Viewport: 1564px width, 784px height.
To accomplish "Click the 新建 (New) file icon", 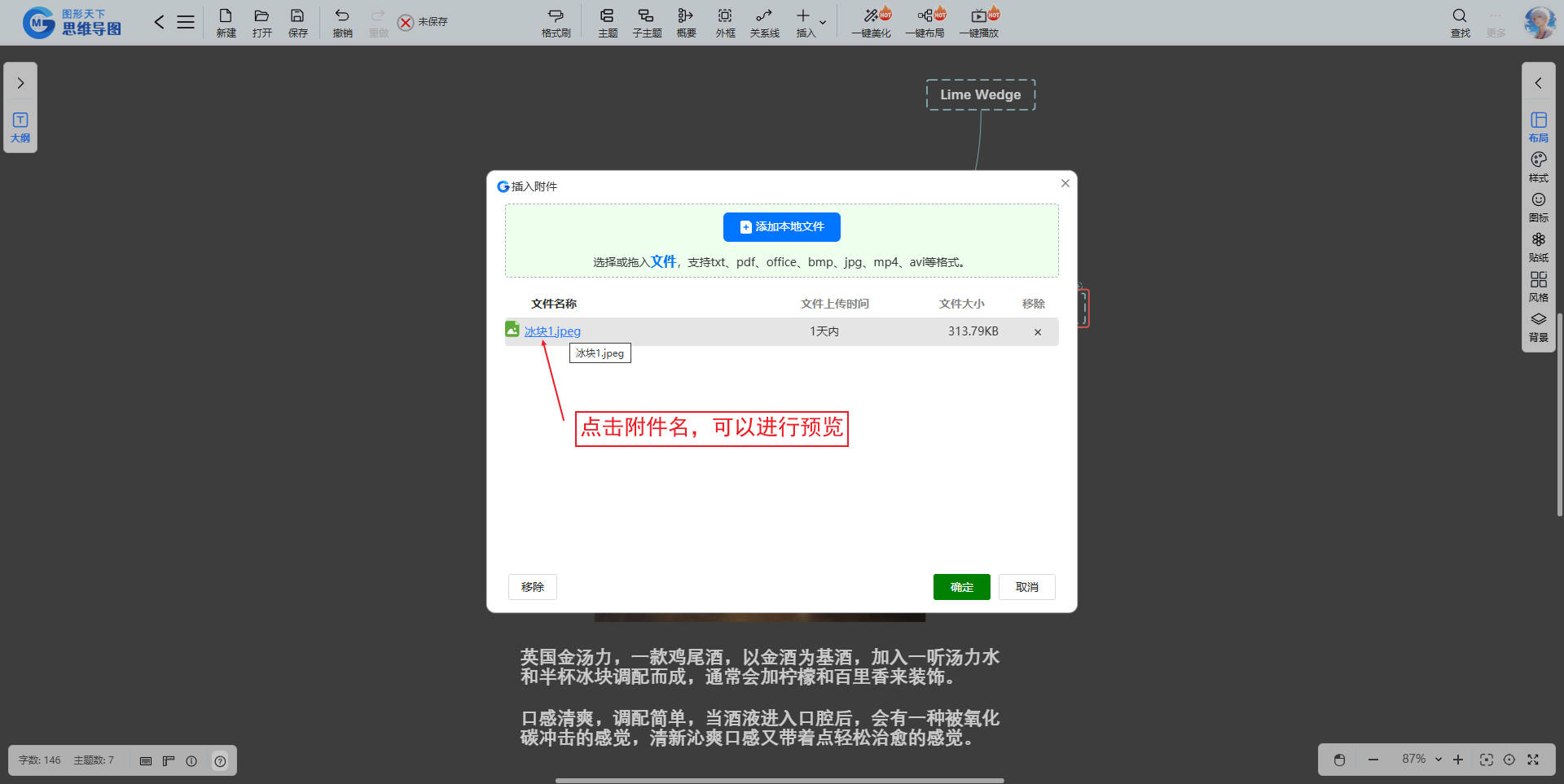I will point(226,22).
